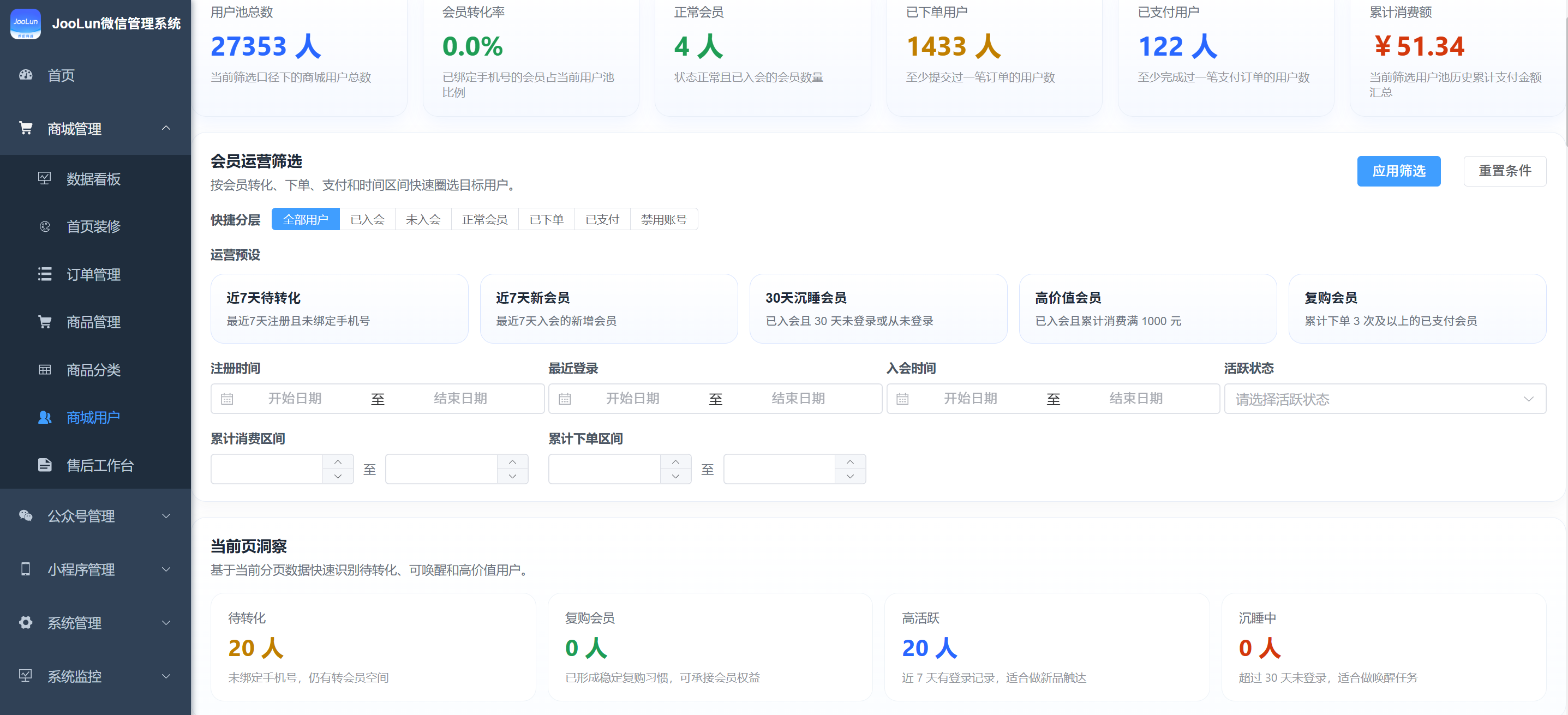Go to 订单管理 in the sidebar
Screen dimensions: 1568x715
(95, 274)
